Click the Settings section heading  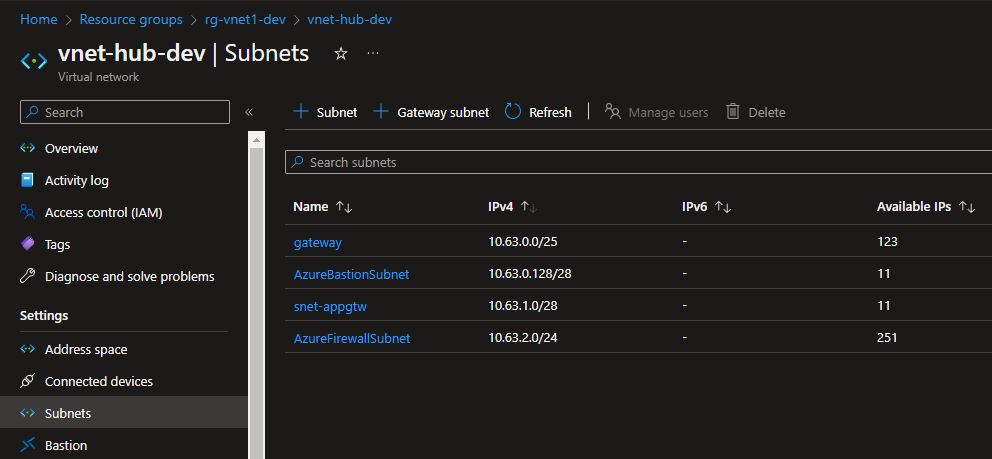coord(44,315)
